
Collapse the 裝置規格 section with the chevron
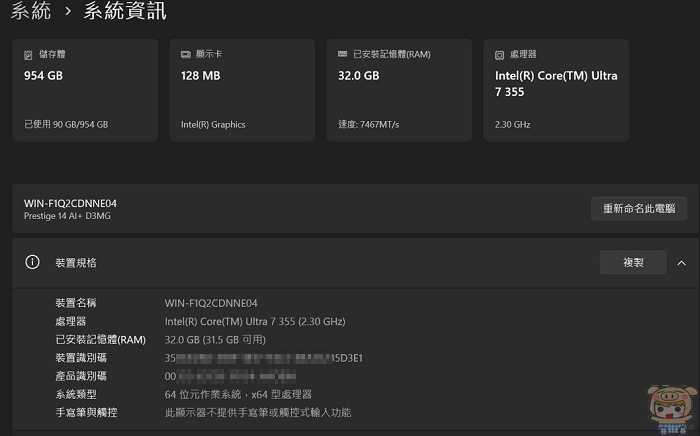pos(682,262)
